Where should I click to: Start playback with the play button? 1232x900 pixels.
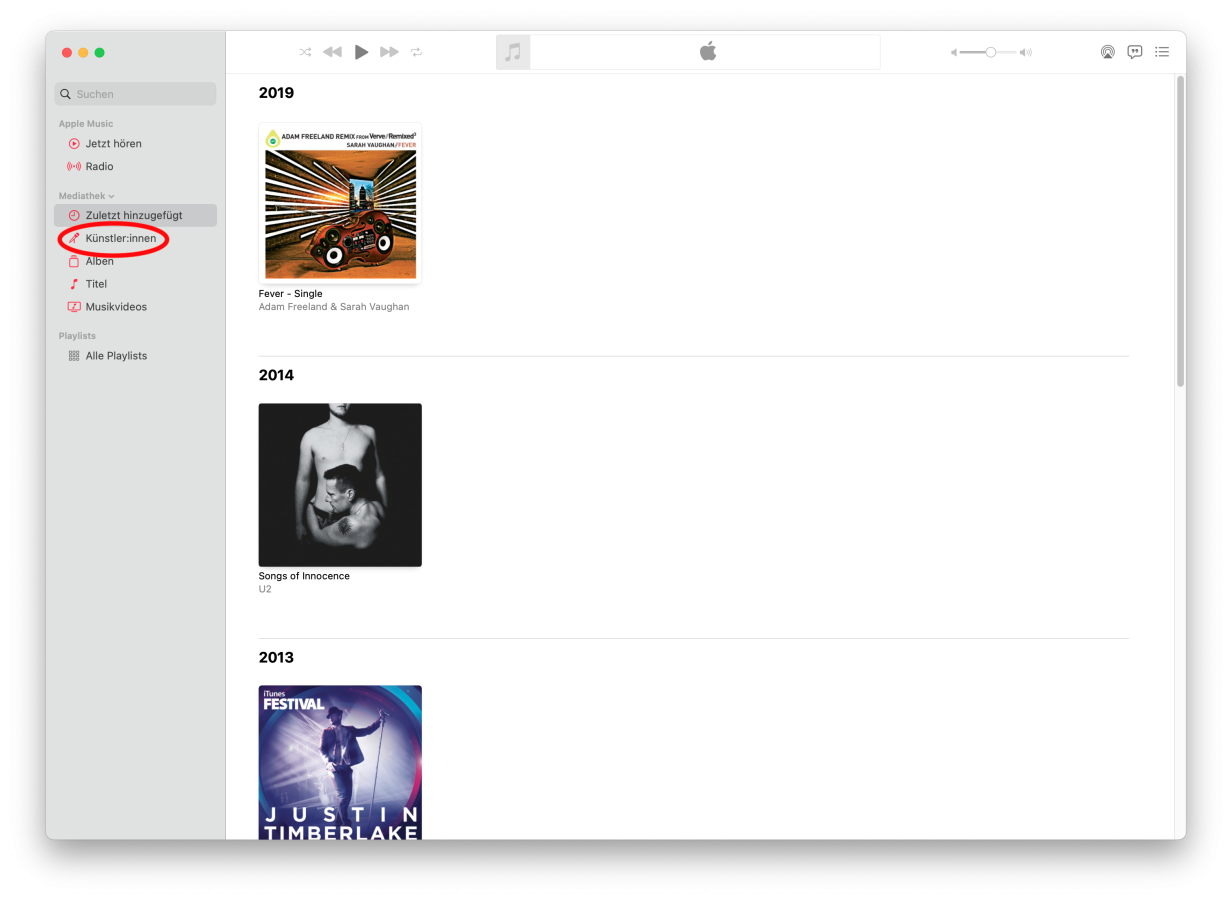point(362,52)
